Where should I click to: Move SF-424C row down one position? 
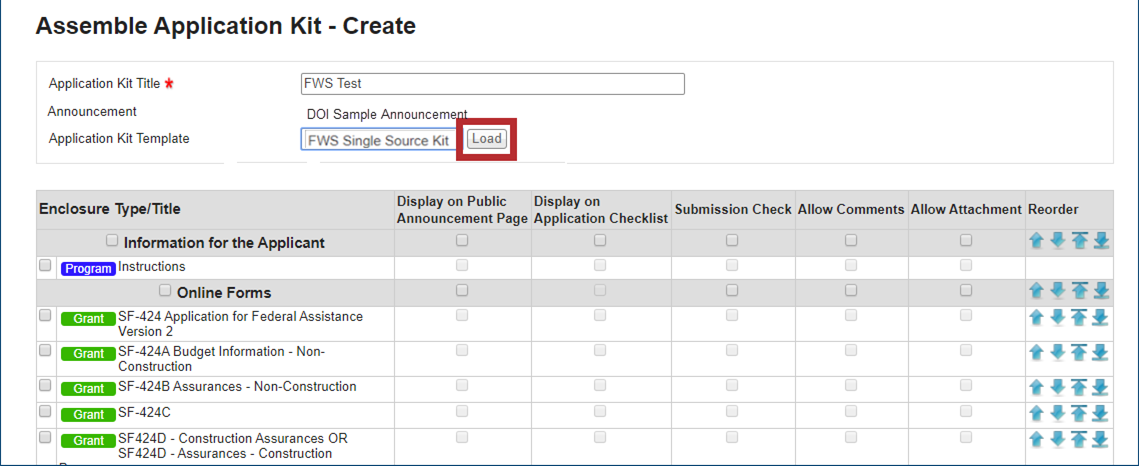pyautogui.click(x=1057, y=413)
